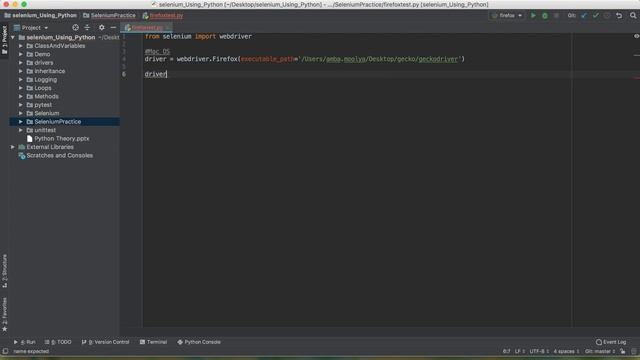Click selenium_Using_Python breadcrumb
The image size is (640, 360).
point(40,16)
